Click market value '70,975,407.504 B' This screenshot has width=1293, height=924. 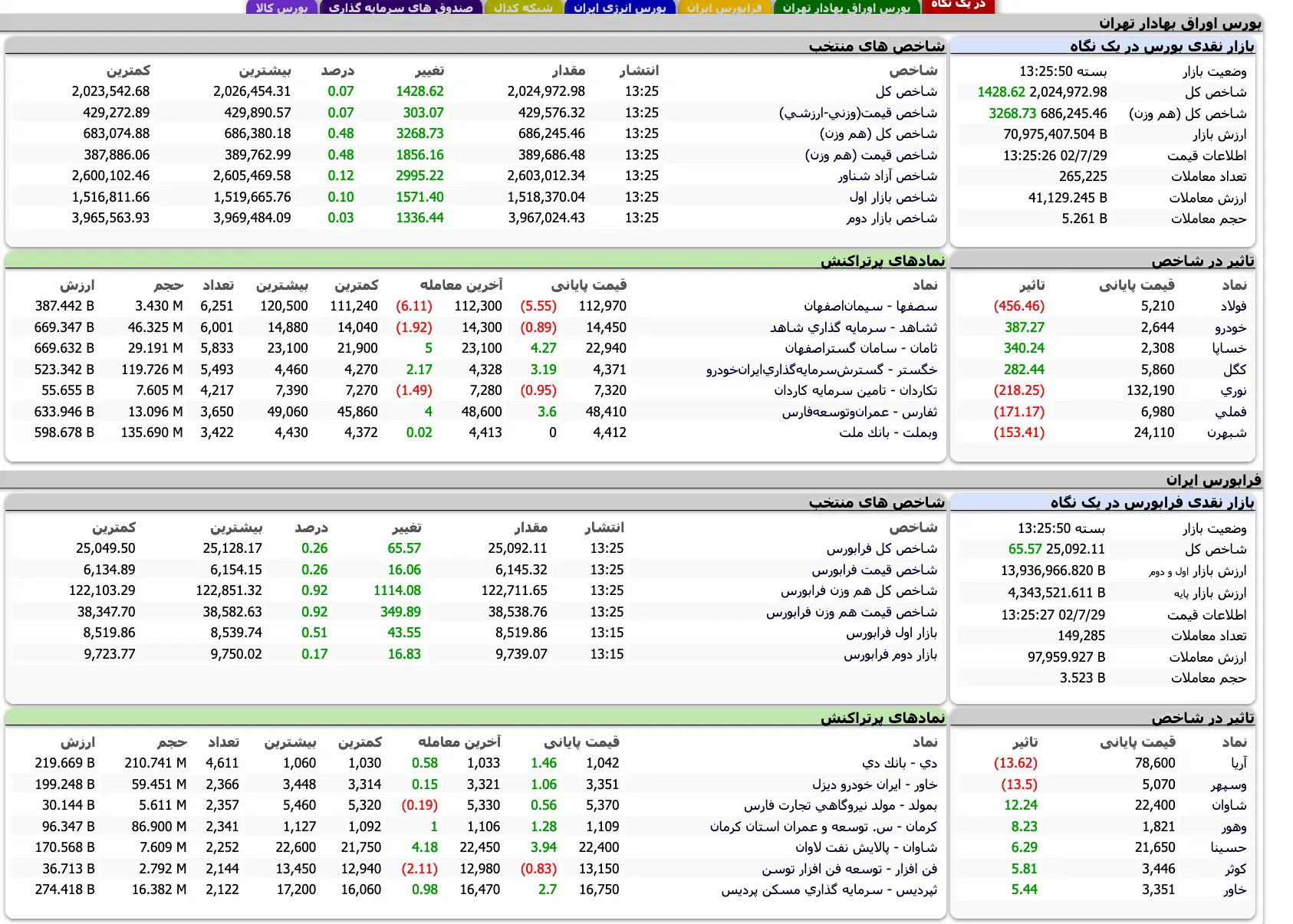tap(1055, 134)
